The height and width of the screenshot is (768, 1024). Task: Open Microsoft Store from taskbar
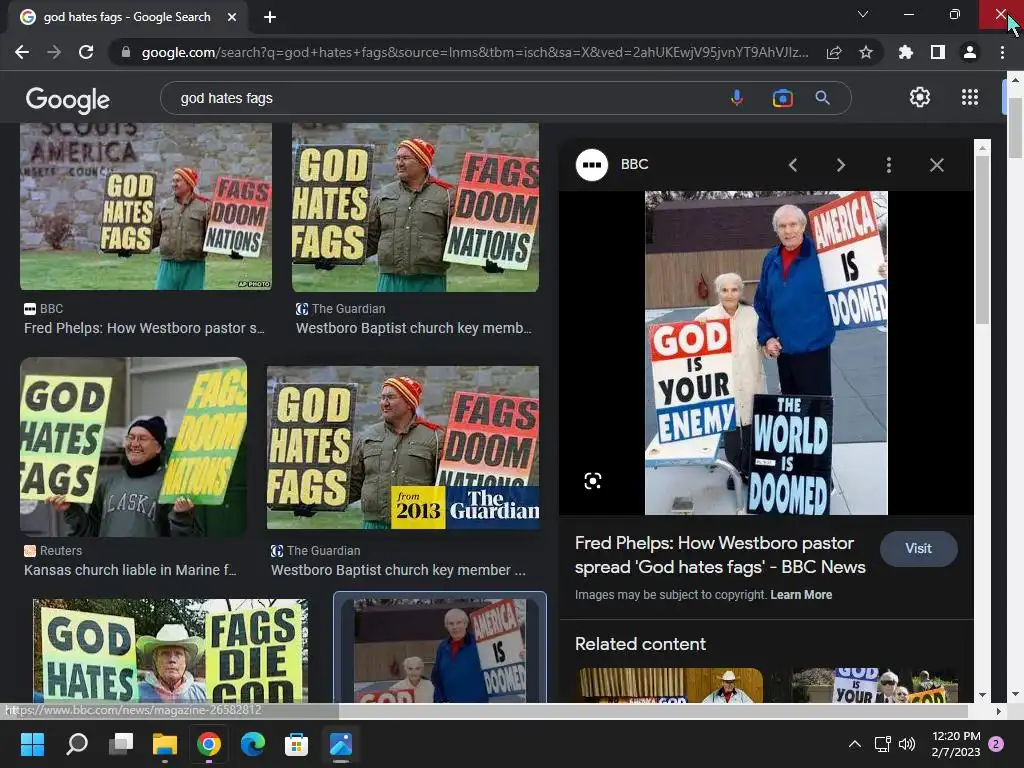[296, 743]
